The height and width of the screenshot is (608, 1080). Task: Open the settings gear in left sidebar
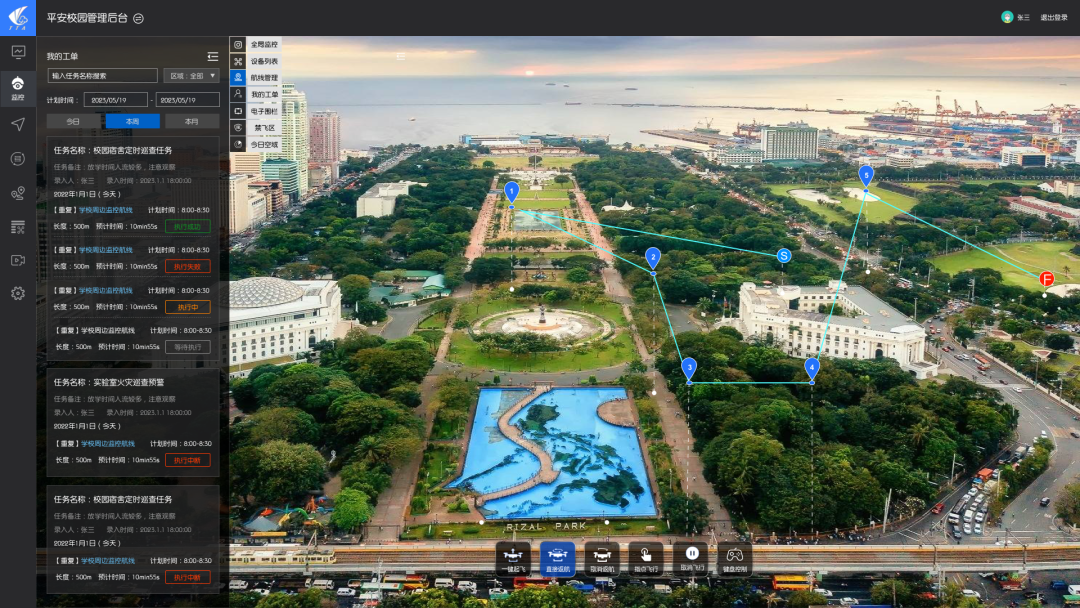(18, 293)
